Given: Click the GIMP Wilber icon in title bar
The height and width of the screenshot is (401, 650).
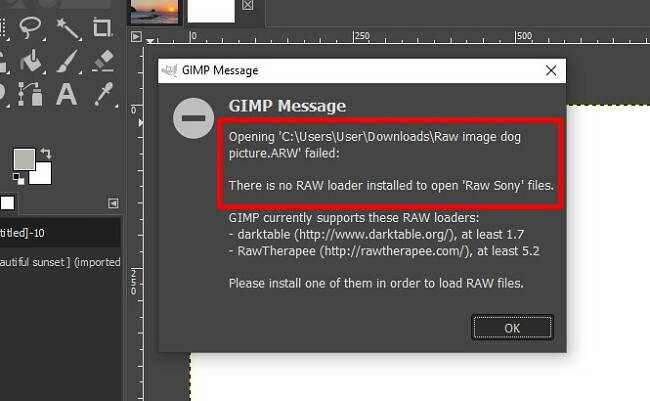Looking at the screenshot, I should click(x=169, y=70).
